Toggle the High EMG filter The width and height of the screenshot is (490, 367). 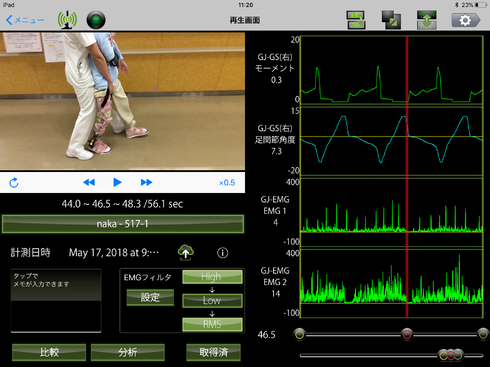tap(212, 277)
